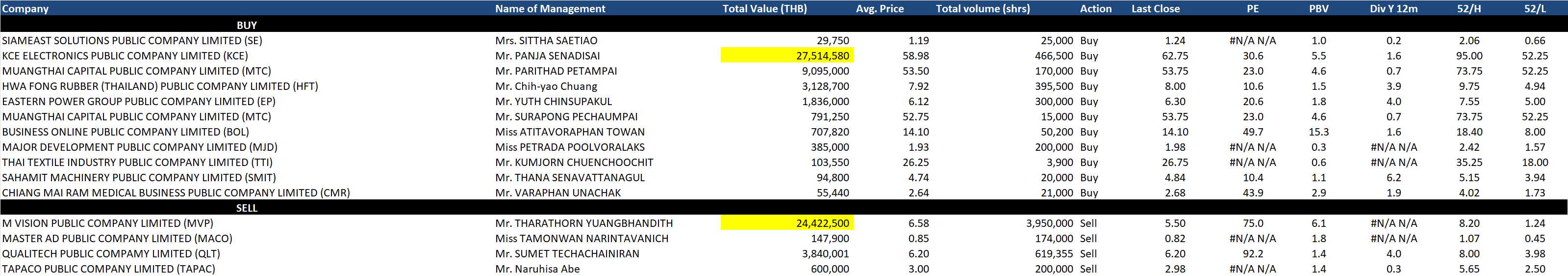Select the Total Value (THB) header

pyautogui.click(x=764, y=8)
